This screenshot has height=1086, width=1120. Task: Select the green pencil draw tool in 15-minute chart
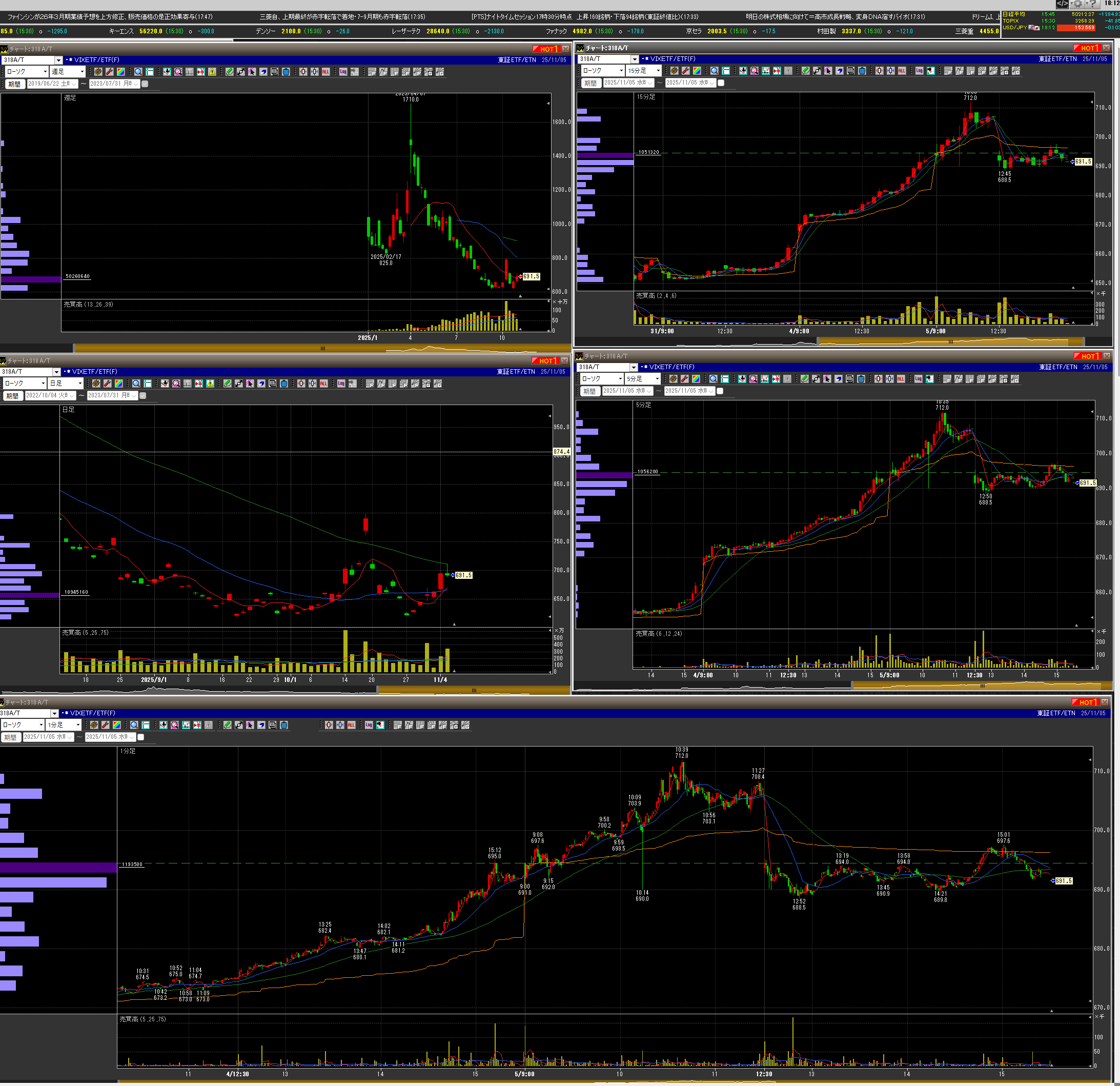click(806, 71)
